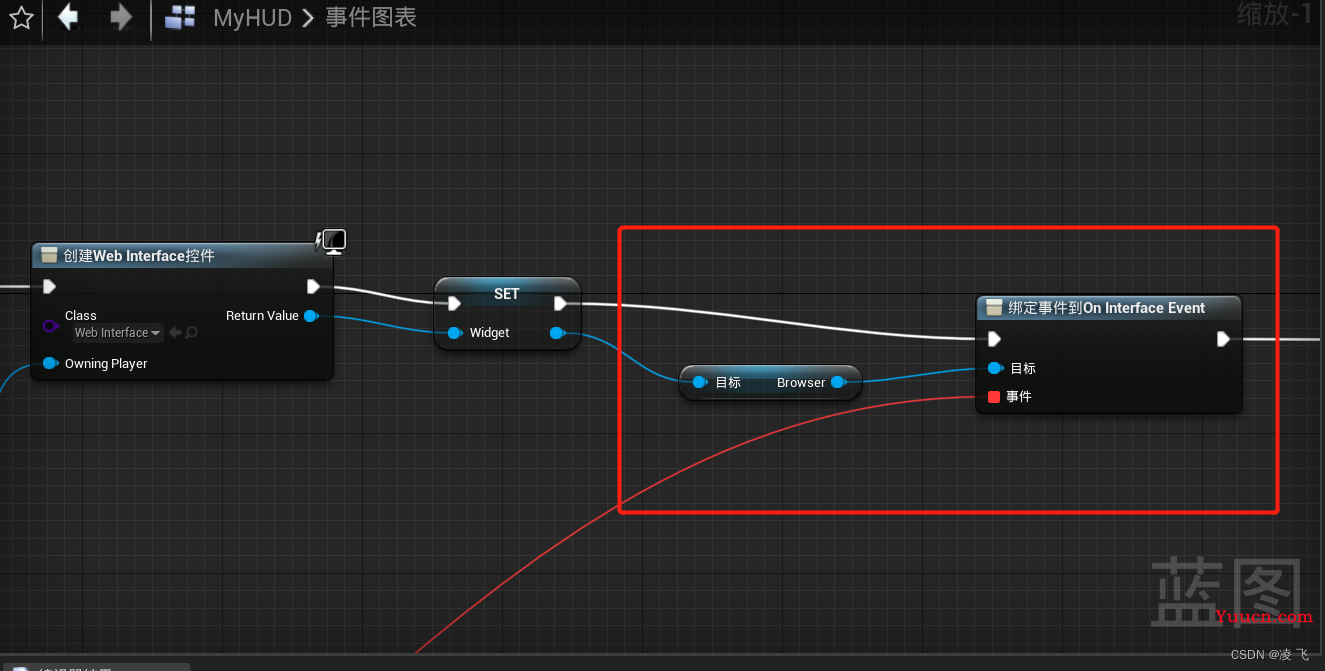Viewport: 1325px width, 671px height.
Task: Click the Return Value label
Action: click(x=262, y=316)
